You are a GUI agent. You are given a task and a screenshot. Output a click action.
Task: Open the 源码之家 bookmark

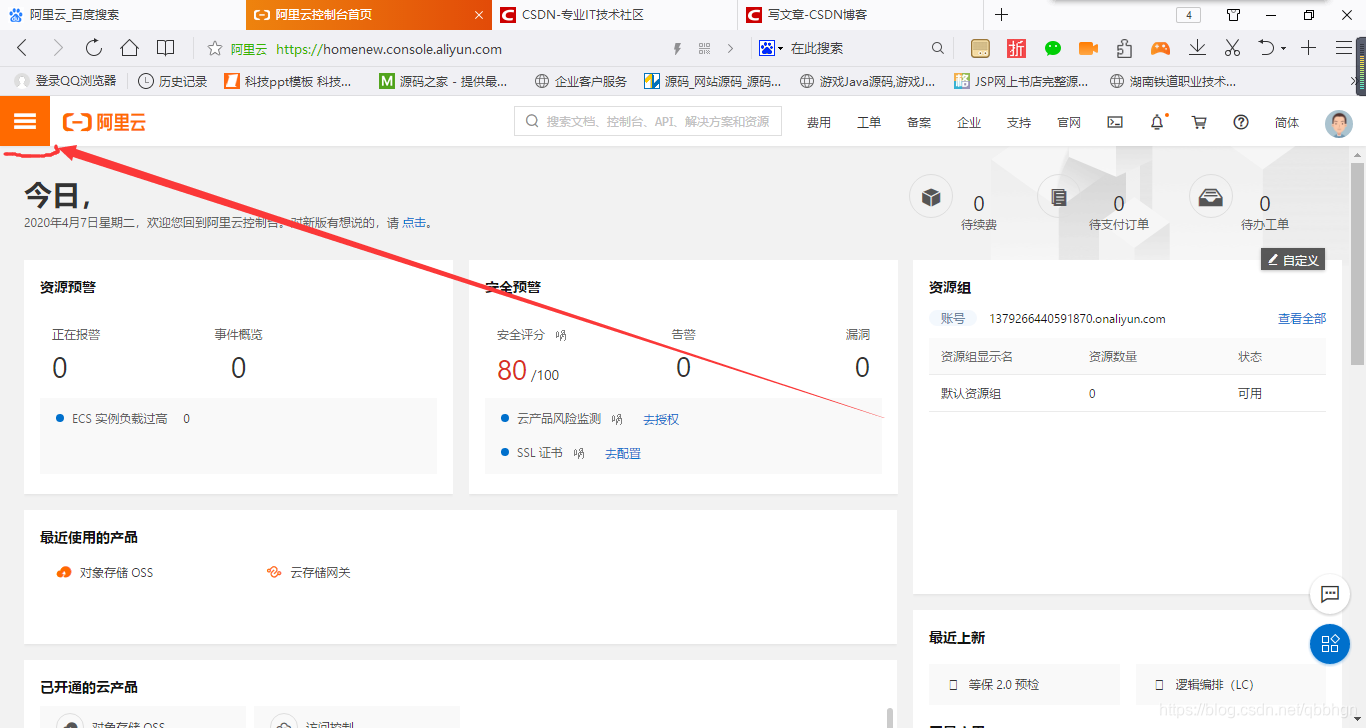pos(443,81)
